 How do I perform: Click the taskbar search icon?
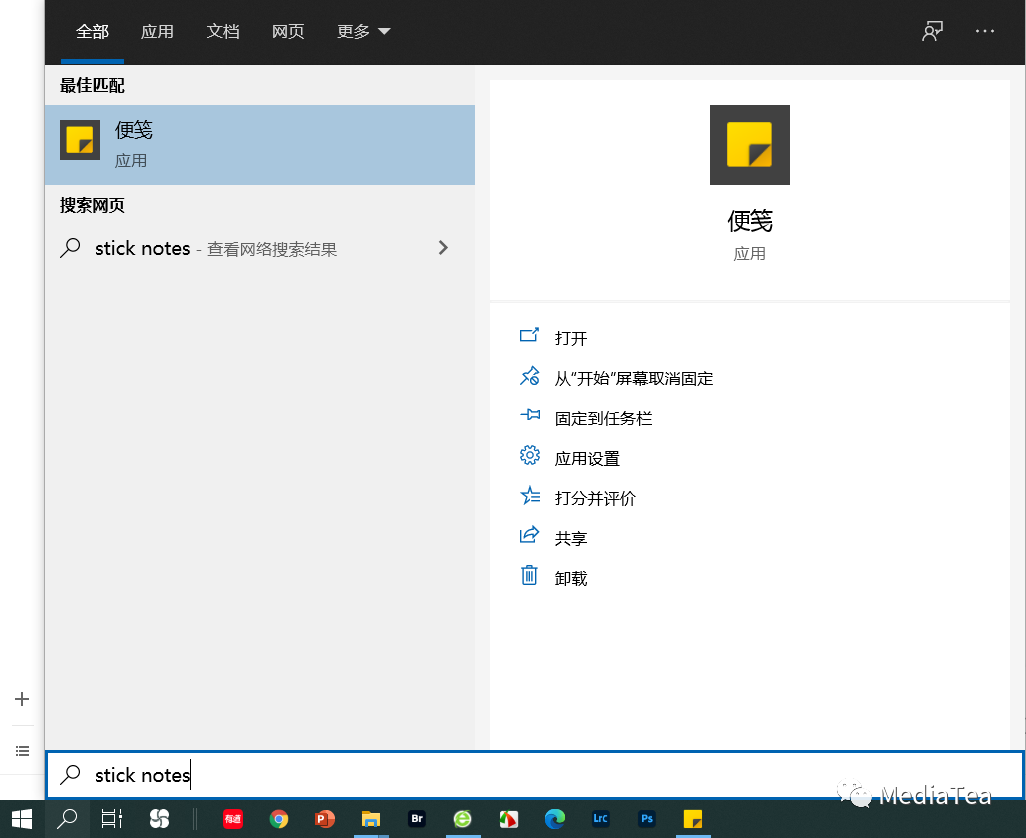67,819
